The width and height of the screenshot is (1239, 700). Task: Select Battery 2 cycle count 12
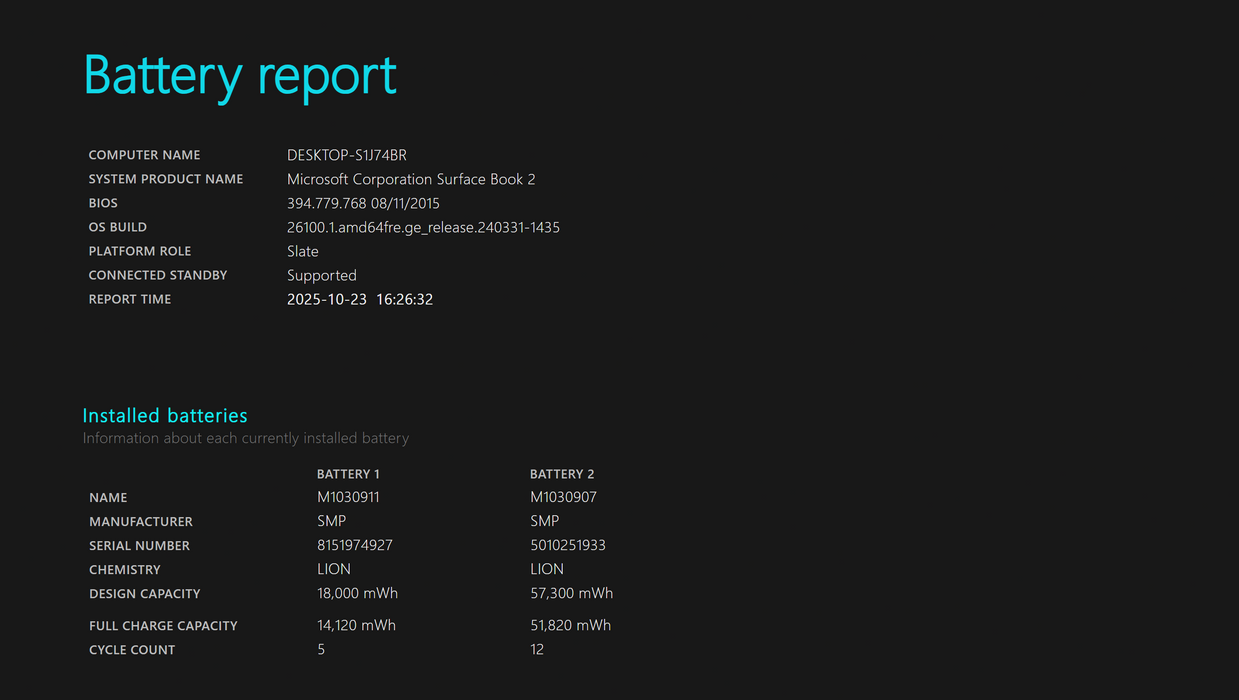(x=537, y=649)
